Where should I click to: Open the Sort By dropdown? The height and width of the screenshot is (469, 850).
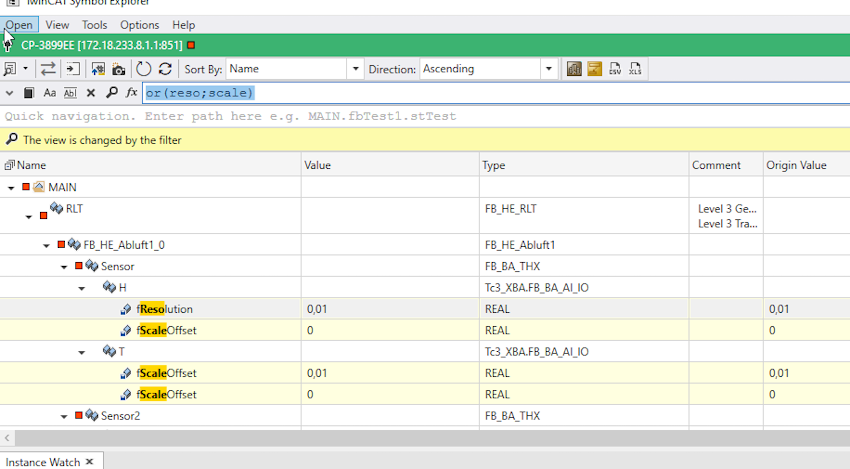(356, 69)
